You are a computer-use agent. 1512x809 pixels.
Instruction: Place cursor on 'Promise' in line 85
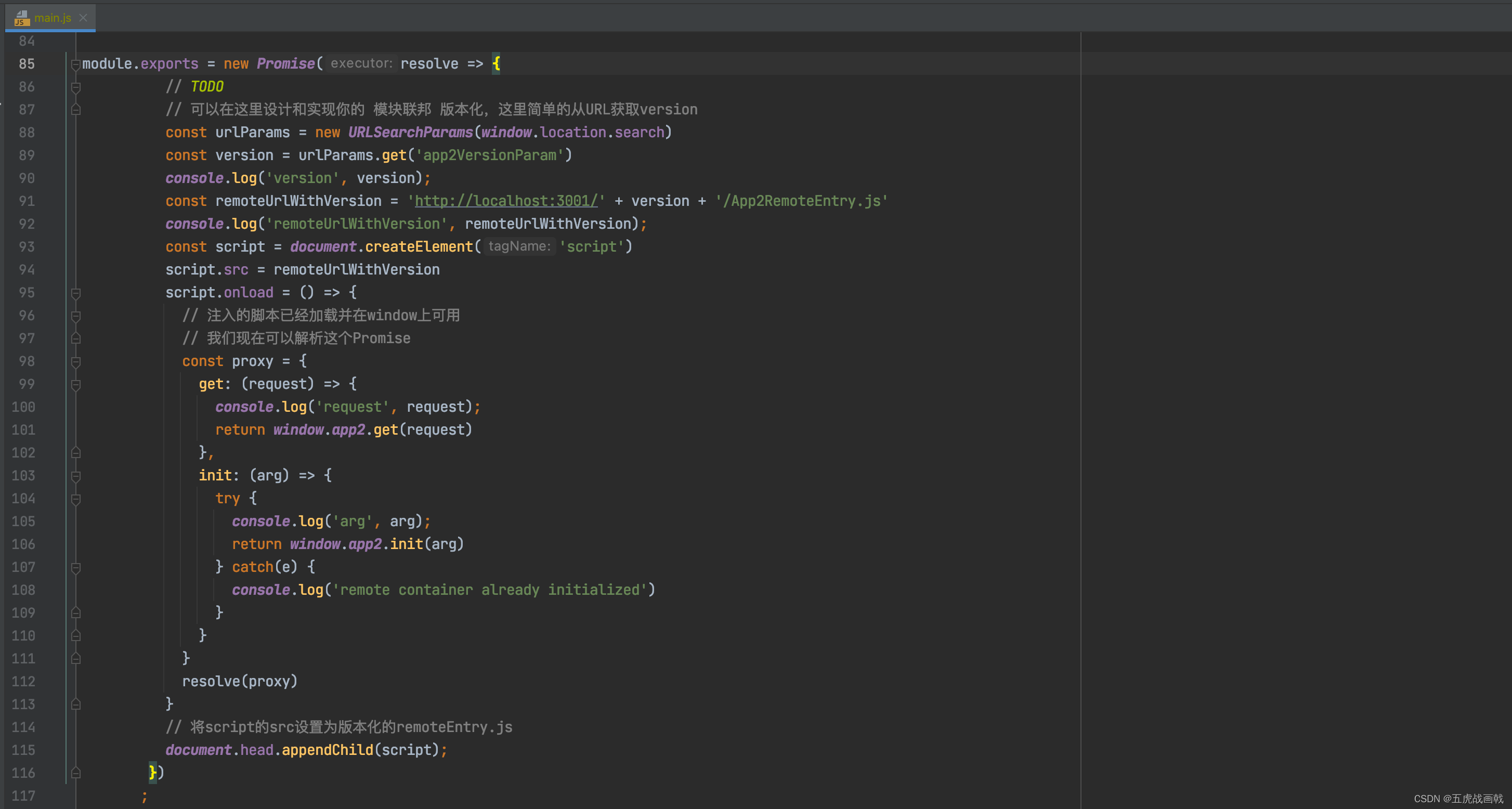tap(286, 64)
